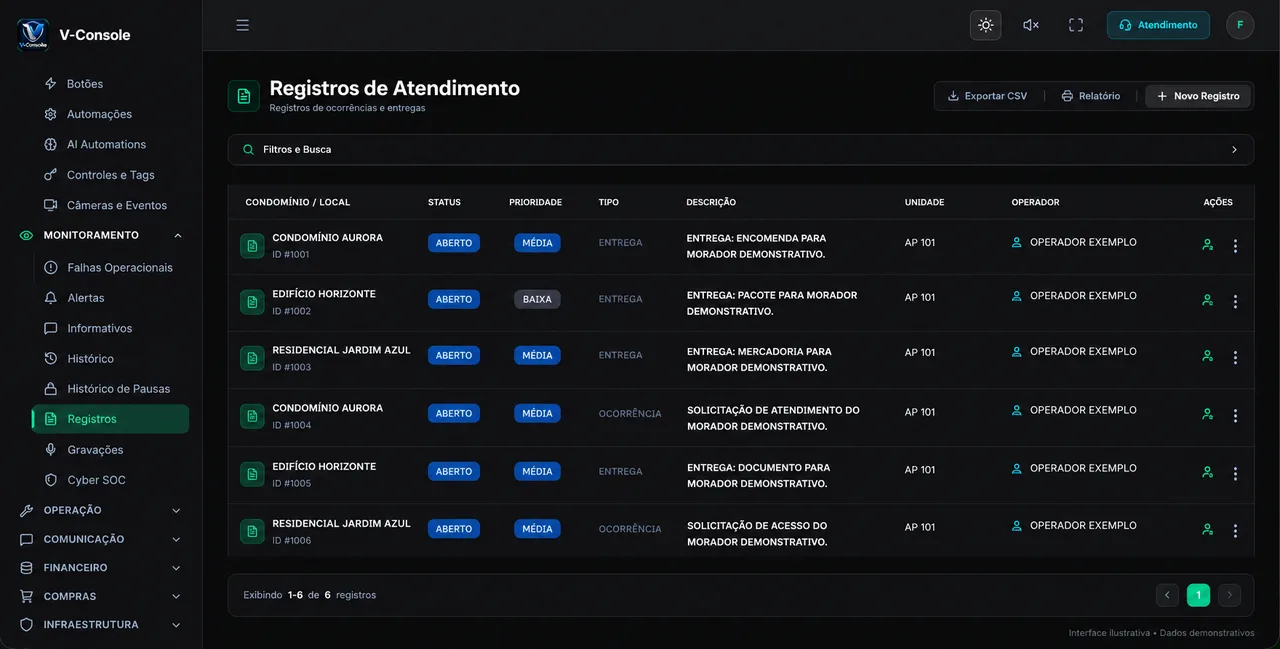Sort by the Condomínio / Local column header

point(298,202)
